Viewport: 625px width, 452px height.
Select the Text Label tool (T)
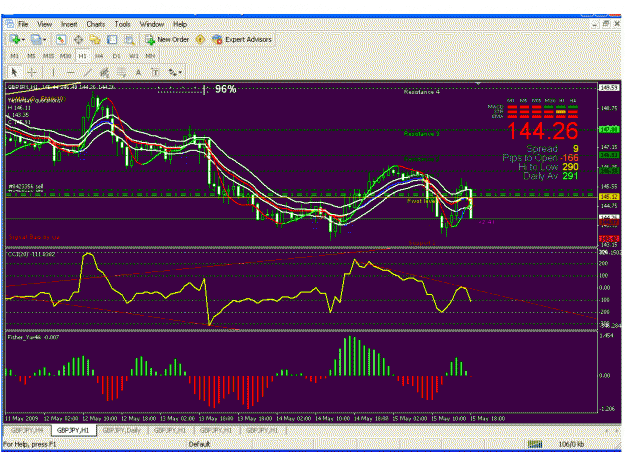tap(155, 72)
